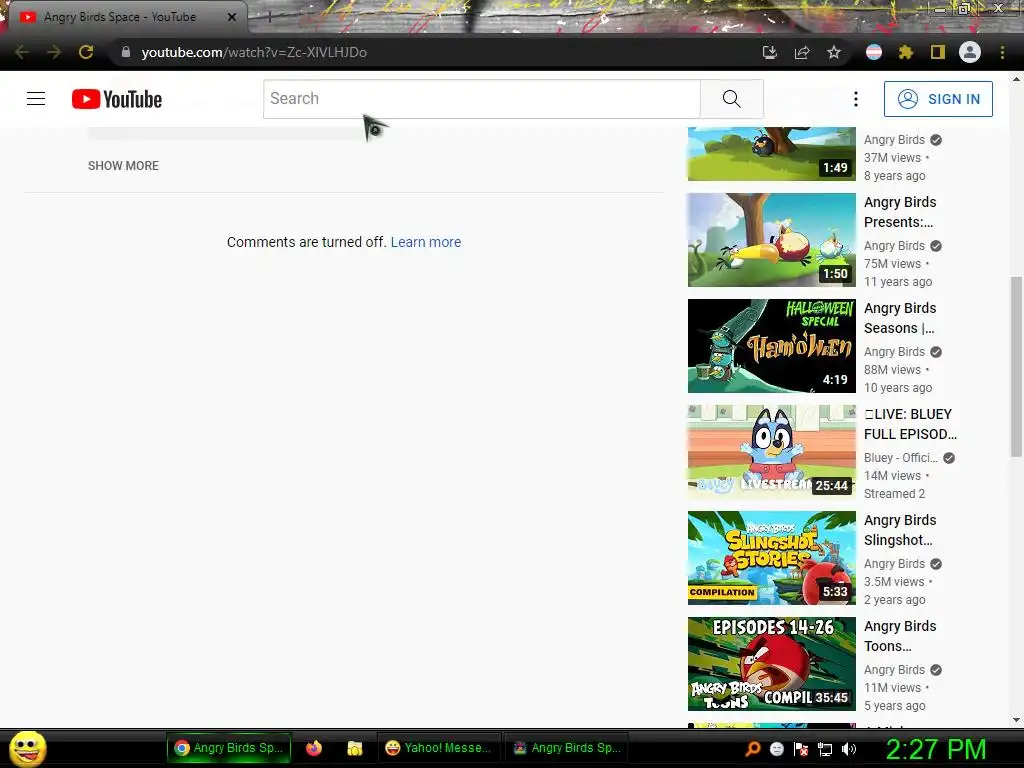This screenshot has width=1024, height=768.
Task: Click scrollbar down arrow
Action: [x=1016, y=720]
